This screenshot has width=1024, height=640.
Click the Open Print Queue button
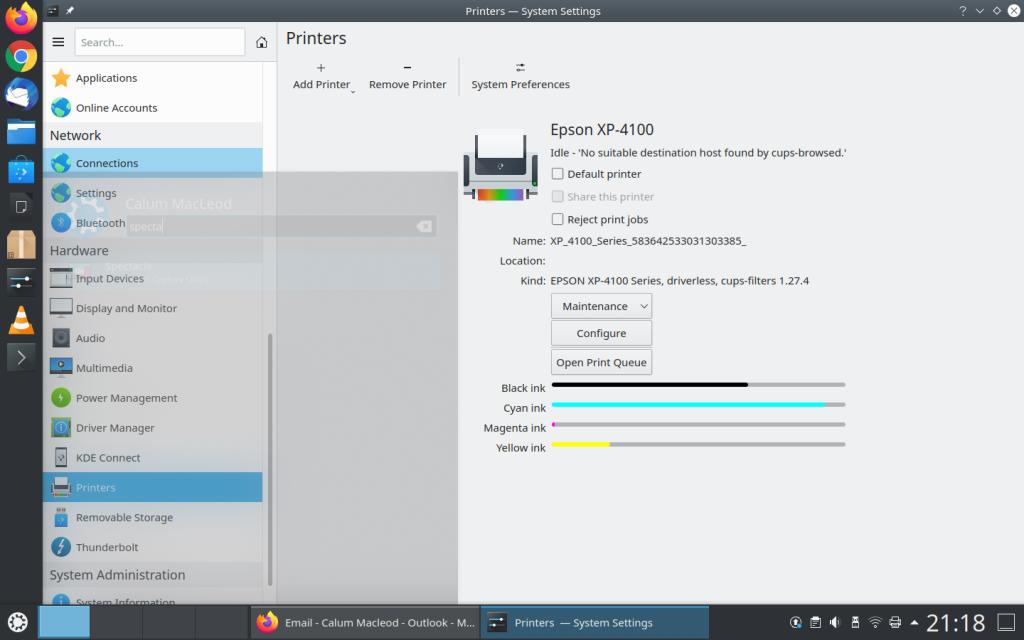[601, 362]
